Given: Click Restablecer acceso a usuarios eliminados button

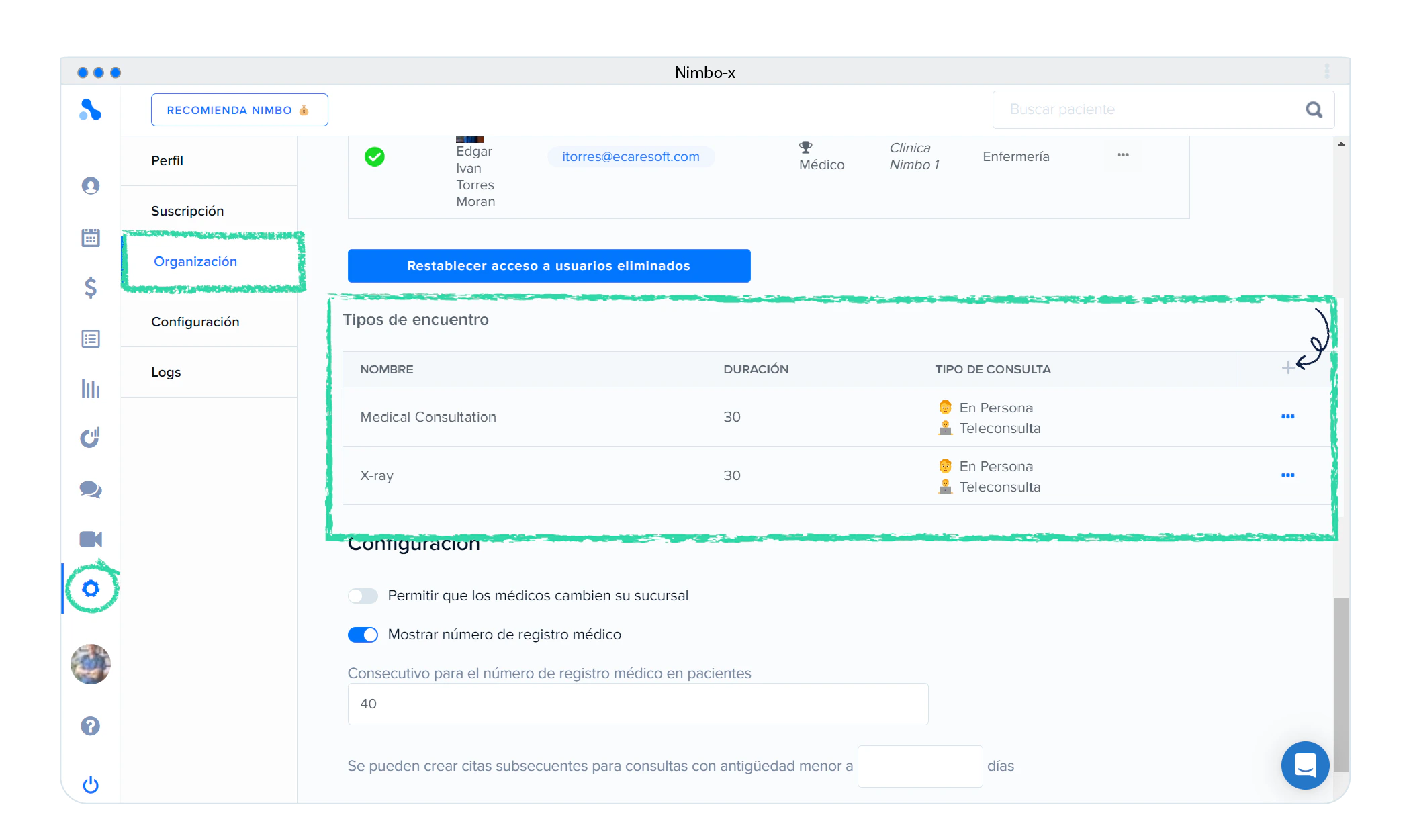Looking at the screenshot, I should (x=549, y=266).
